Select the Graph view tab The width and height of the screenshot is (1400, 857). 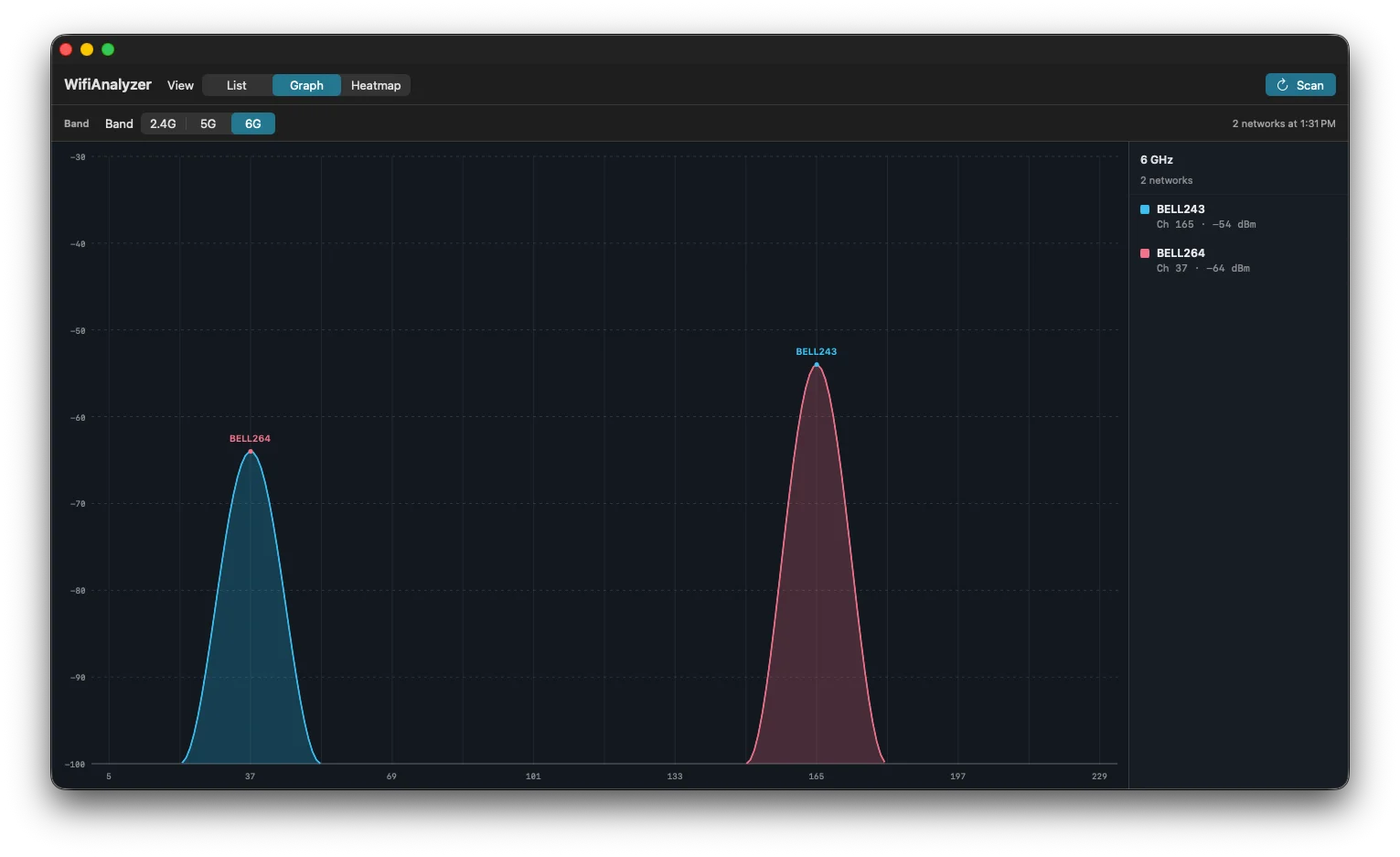[306, 85]
